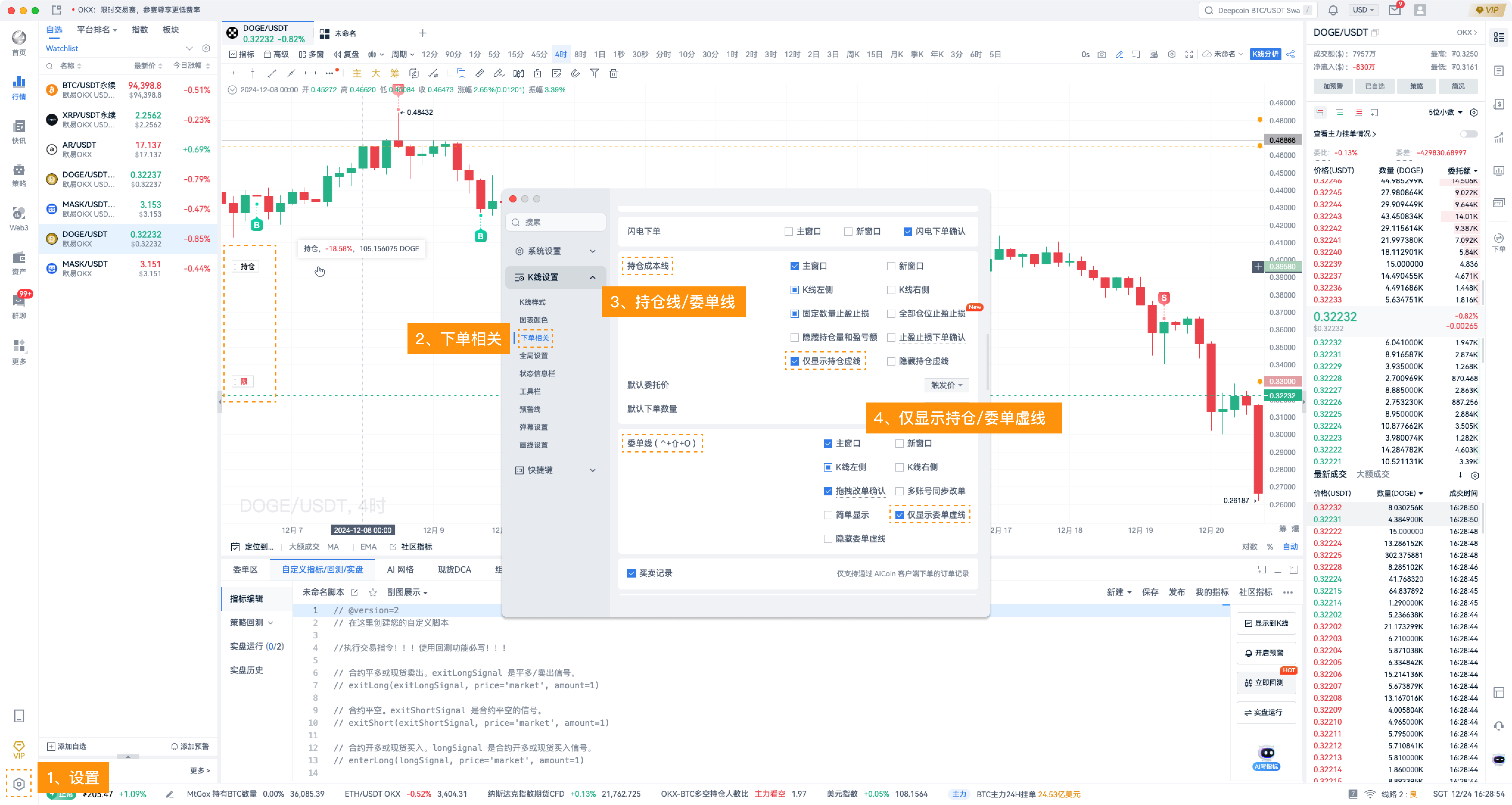
Task: Click the share icon next to K线分析
Action: coord(1291,54)
